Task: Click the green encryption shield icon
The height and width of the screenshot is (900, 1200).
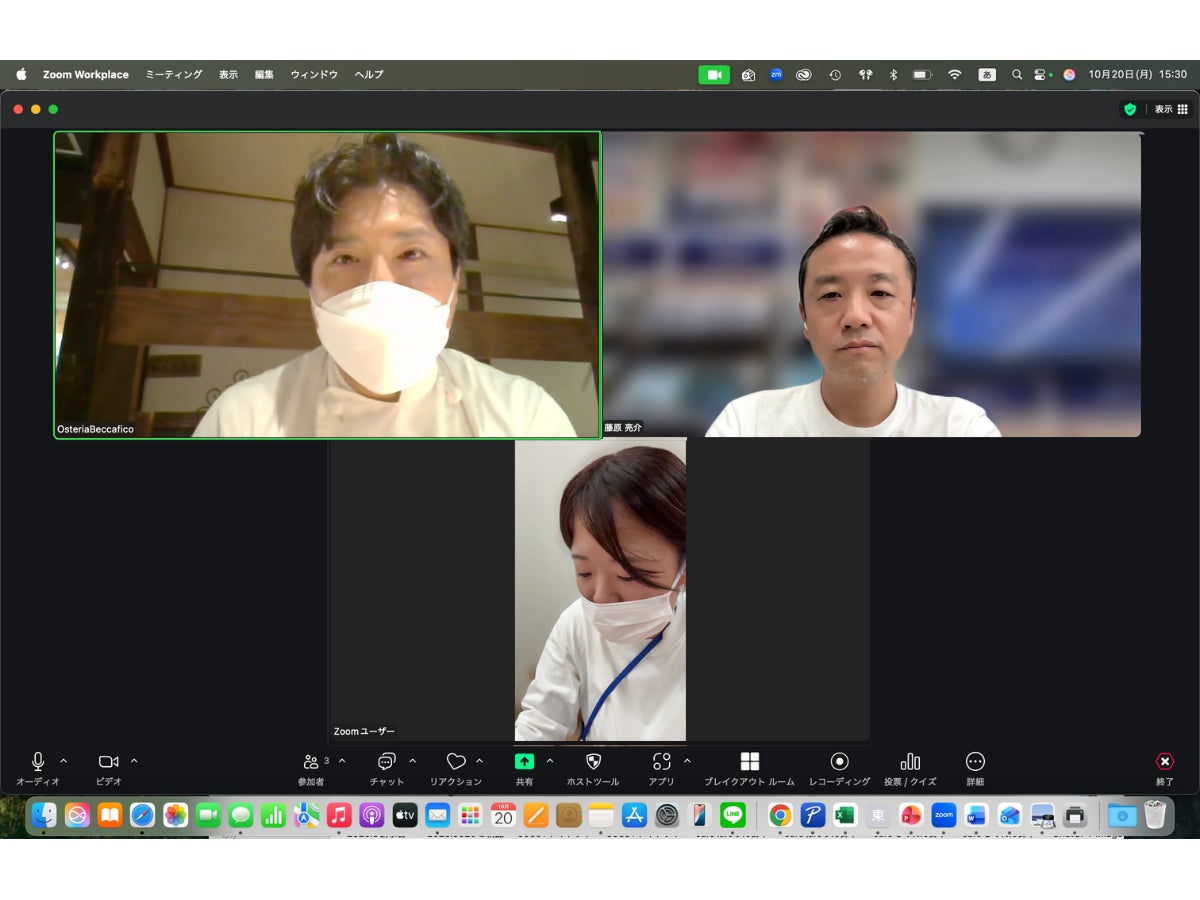Action: (1130, 109)
